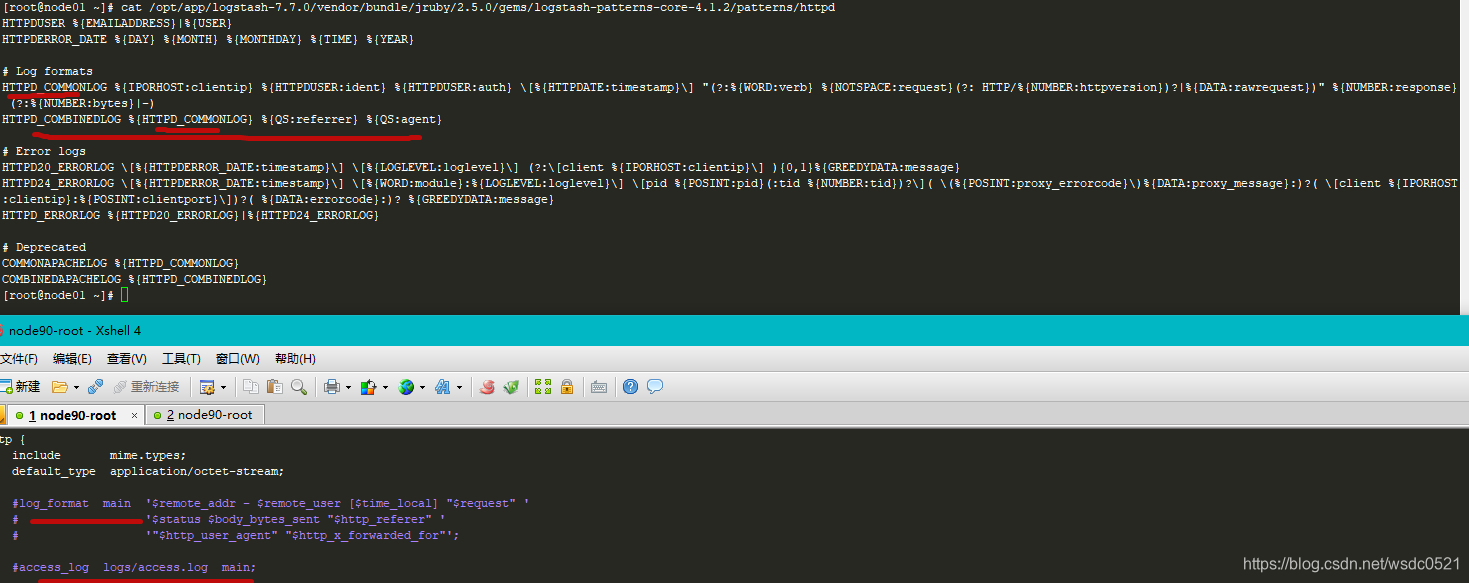
Task: Click the '# Deprecated' comment line
Action: coord(44,247)
